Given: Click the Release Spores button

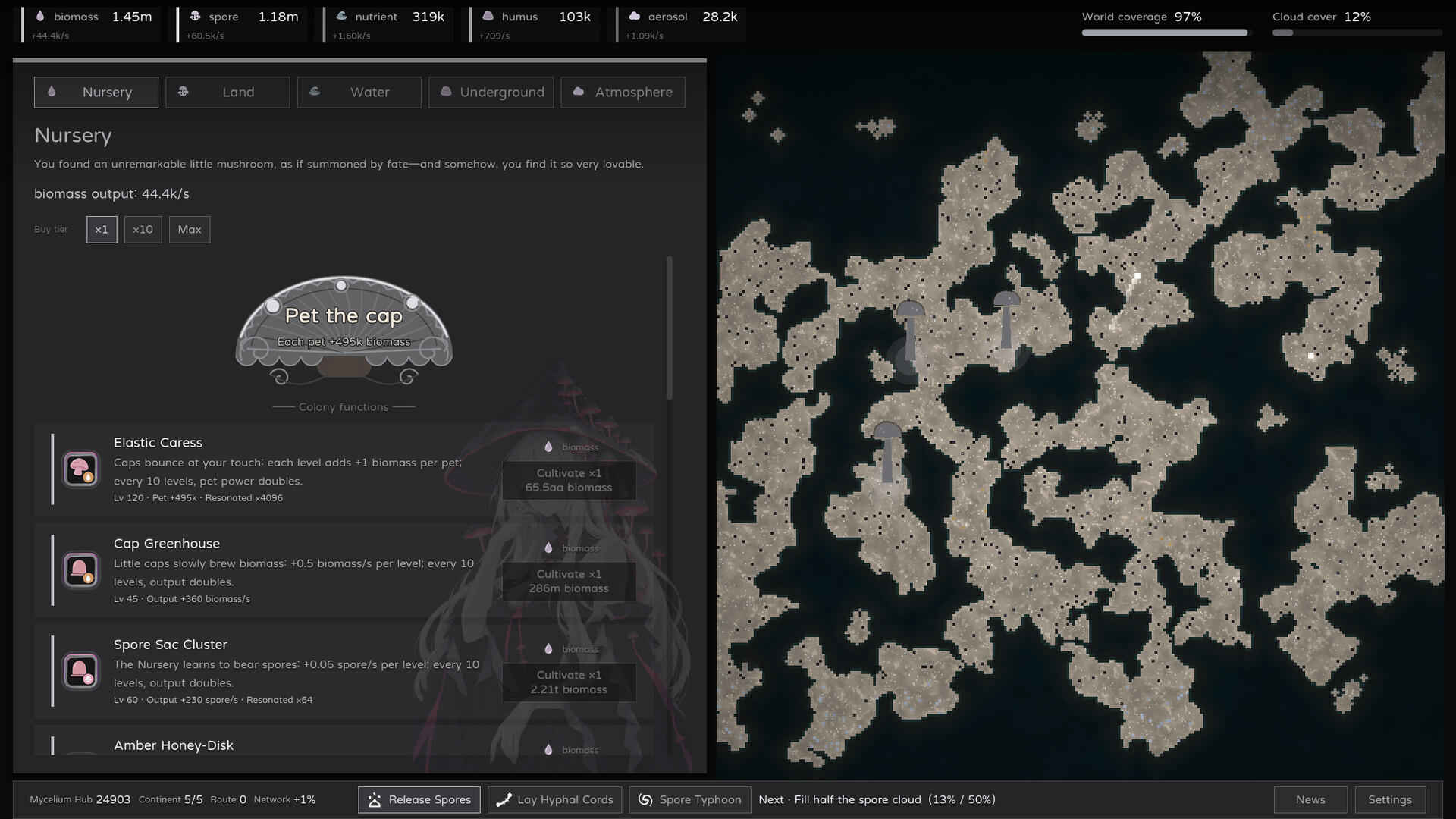Looking at the screenshot, I should pos(419,799).
